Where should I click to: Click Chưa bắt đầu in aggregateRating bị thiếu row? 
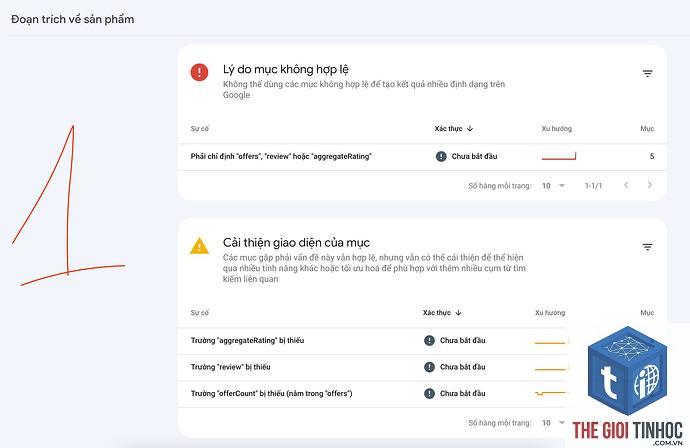click(462, 340)
